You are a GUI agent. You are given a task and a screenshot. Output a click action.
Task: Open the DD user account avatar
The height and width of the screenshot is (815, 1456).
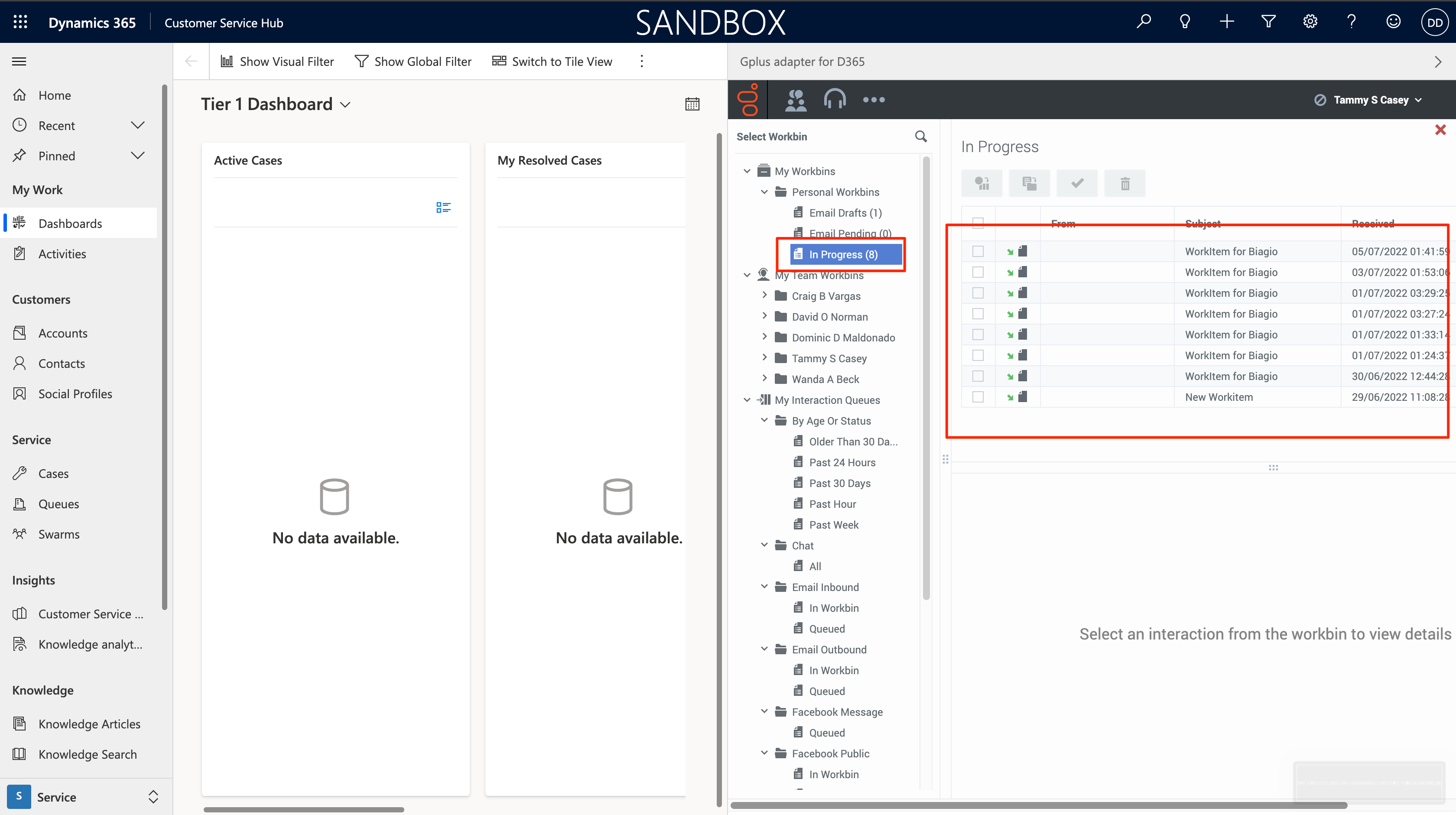click(1434, 23)
